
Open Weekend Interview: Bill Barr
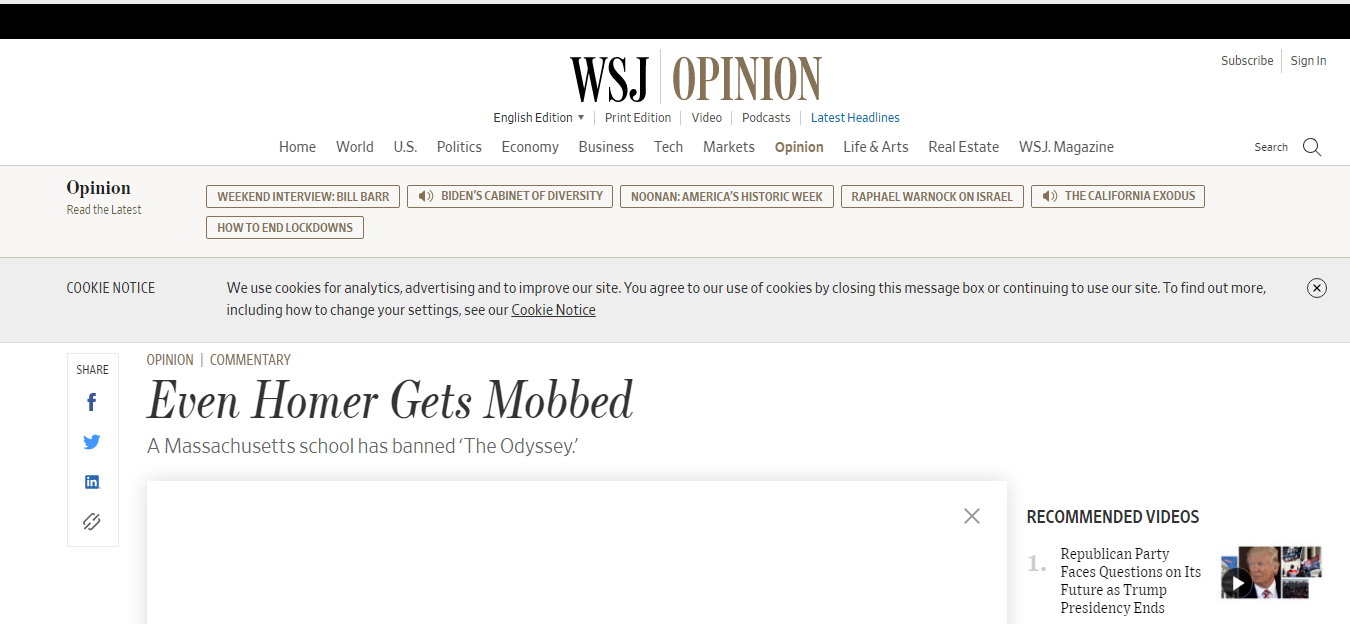[303, 196]
